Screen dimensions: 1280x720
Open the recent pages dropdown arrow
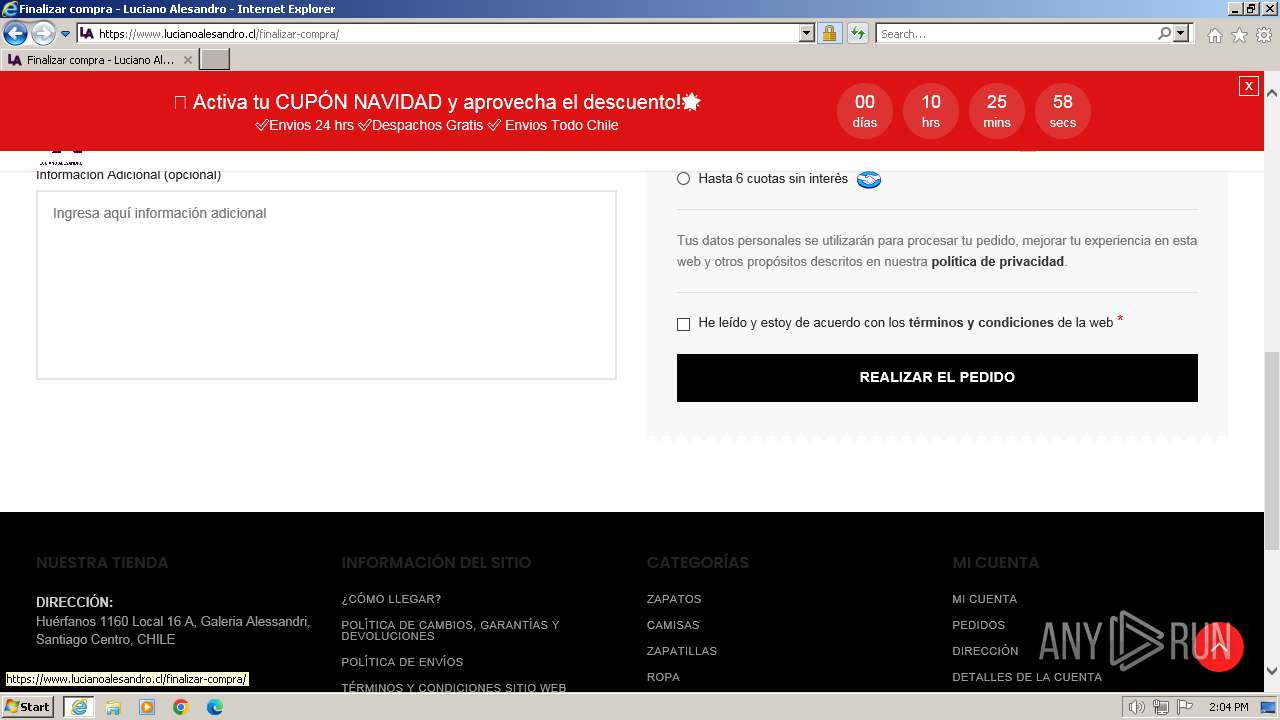tap(66, 34)
